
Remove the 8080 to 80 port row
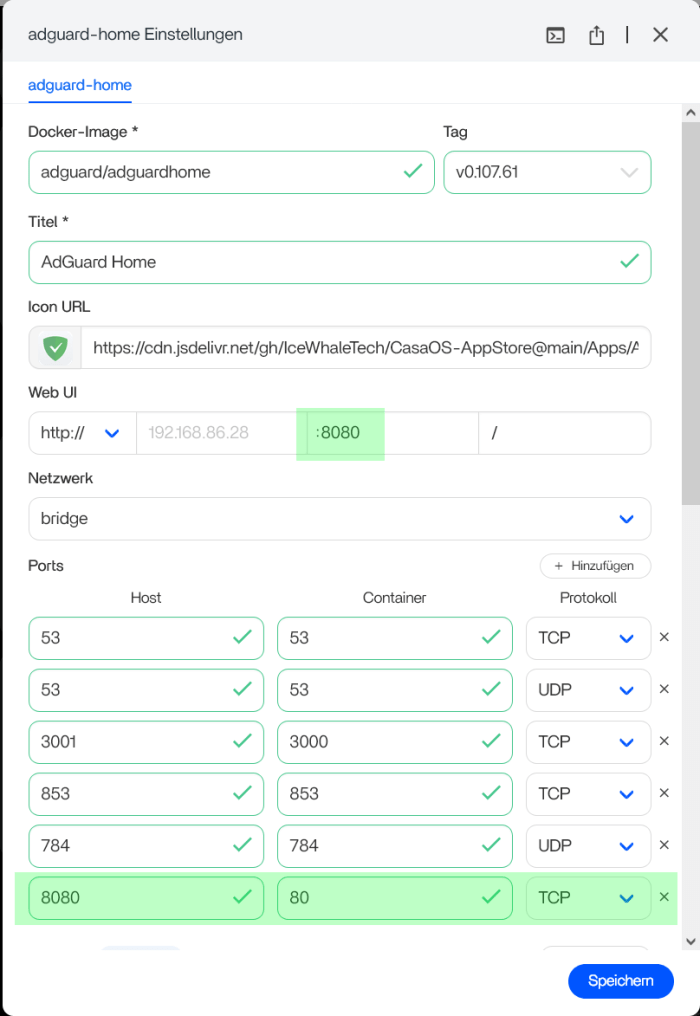tap(664, 897)
